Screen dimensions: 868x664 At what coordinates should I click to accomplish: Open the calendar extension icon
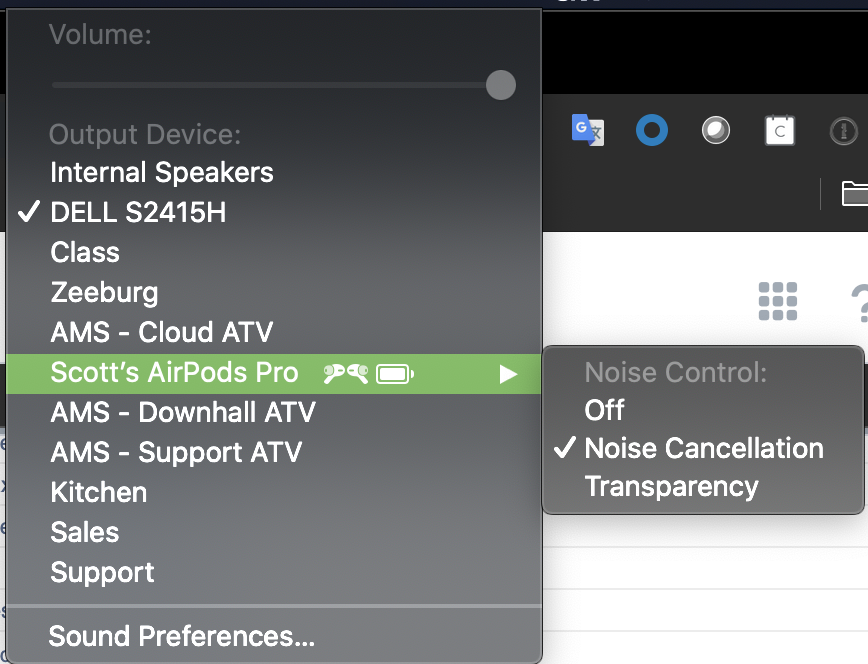779,131
